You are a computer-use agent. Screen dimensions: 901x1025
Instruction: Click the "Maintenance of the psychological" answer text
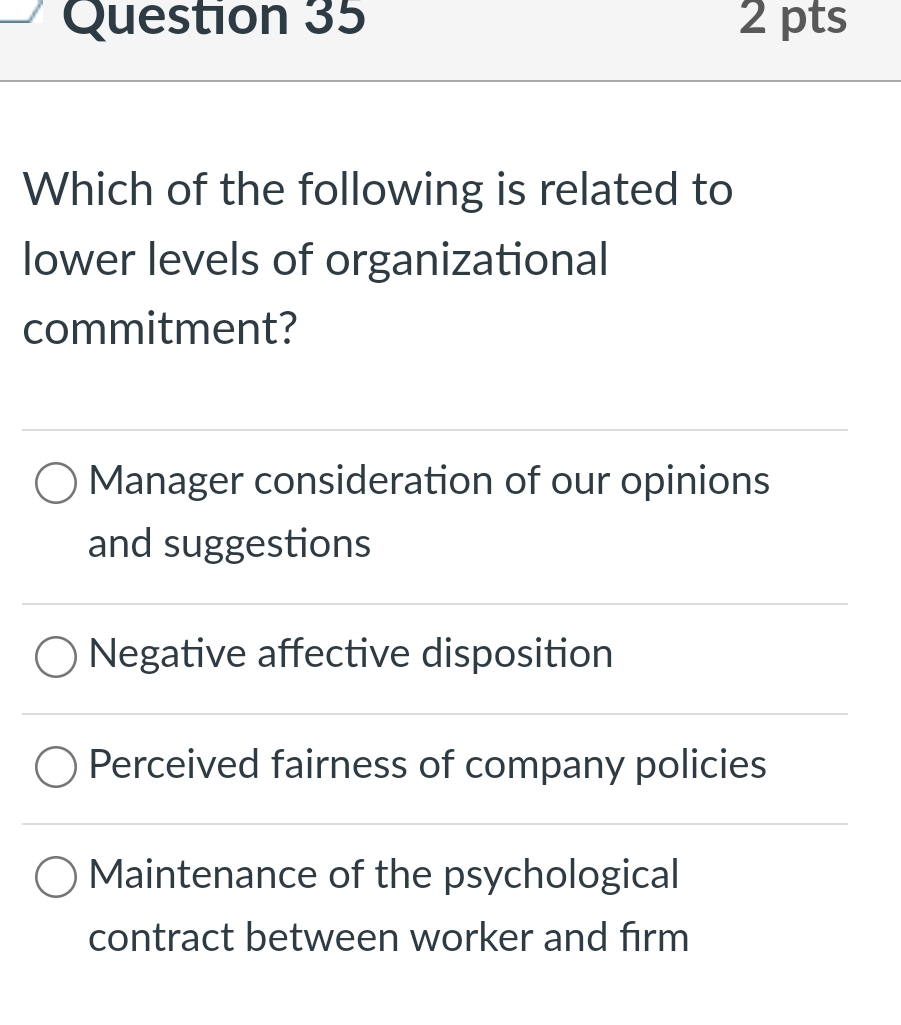(383, 874)
